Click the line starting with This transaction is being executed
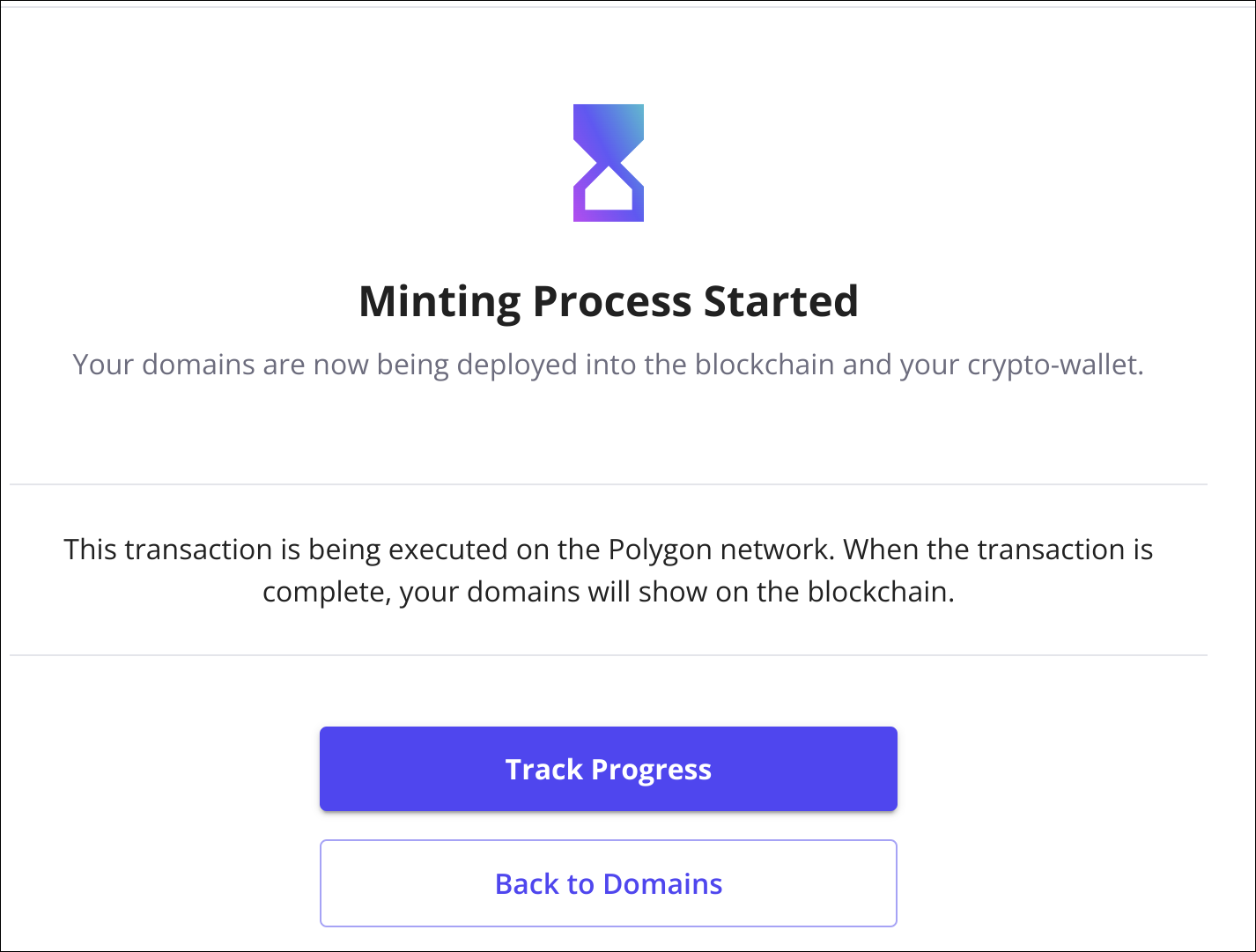Viewport: 1256px width, 952px height. click(x=609, y=550)
